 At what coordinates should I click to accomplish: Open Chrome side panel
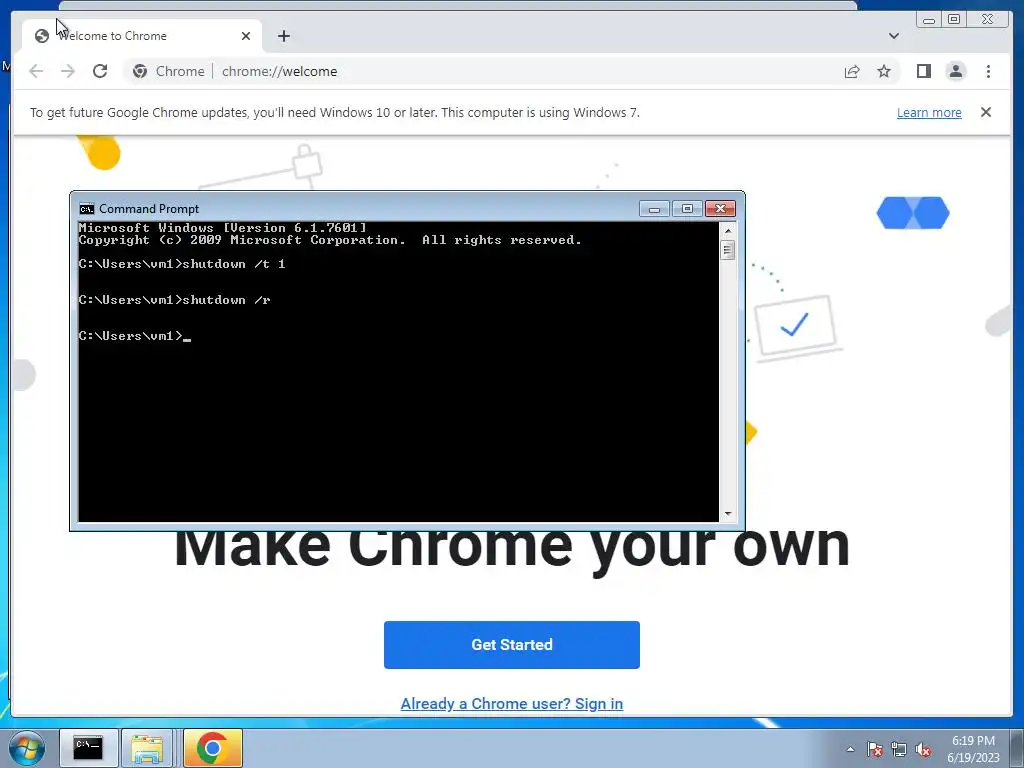coord(923,71)
